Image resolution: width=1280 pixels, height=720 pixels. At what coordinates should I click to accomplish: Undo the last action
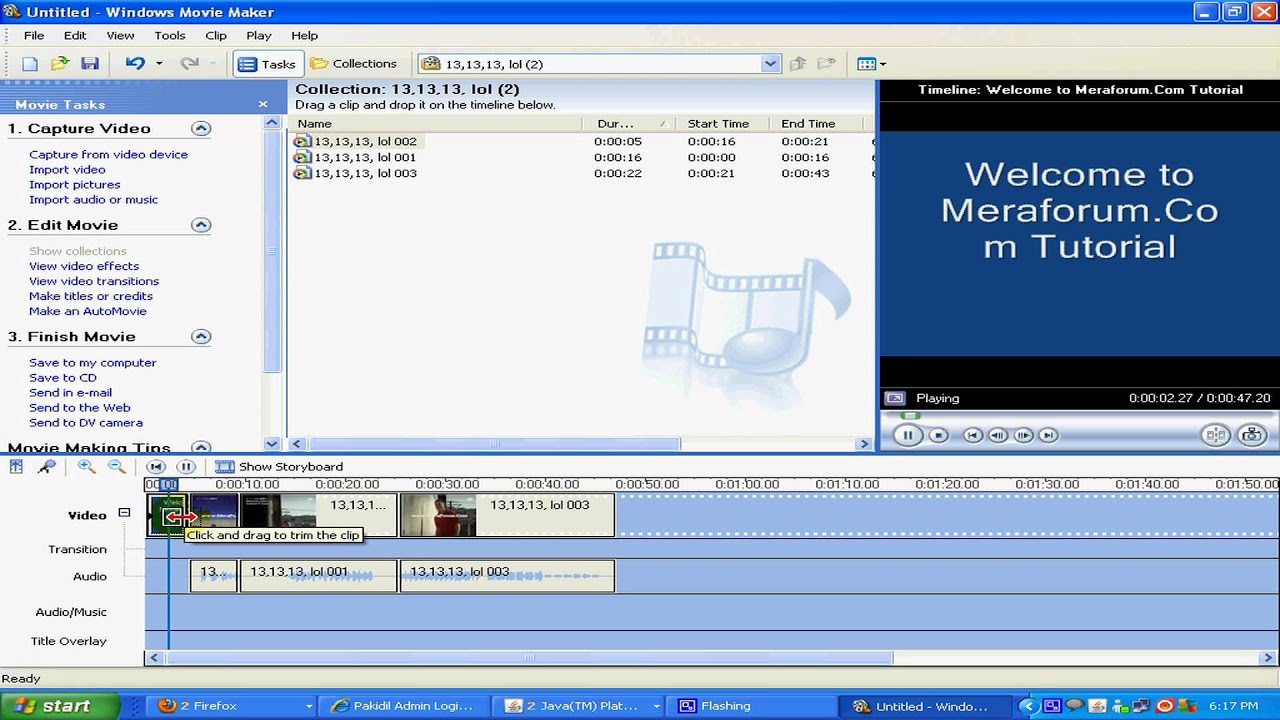(135, 64)
